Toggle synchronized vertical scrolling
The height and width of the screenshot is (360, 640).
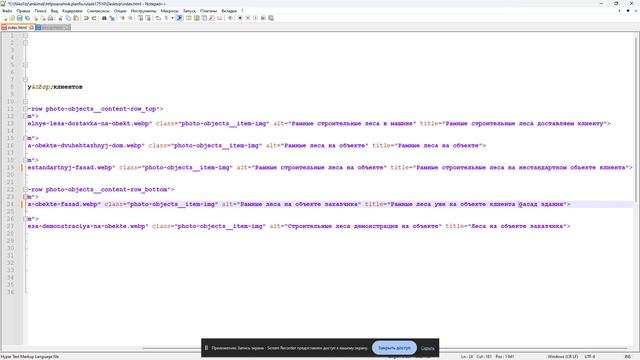(x=140, y=18)
